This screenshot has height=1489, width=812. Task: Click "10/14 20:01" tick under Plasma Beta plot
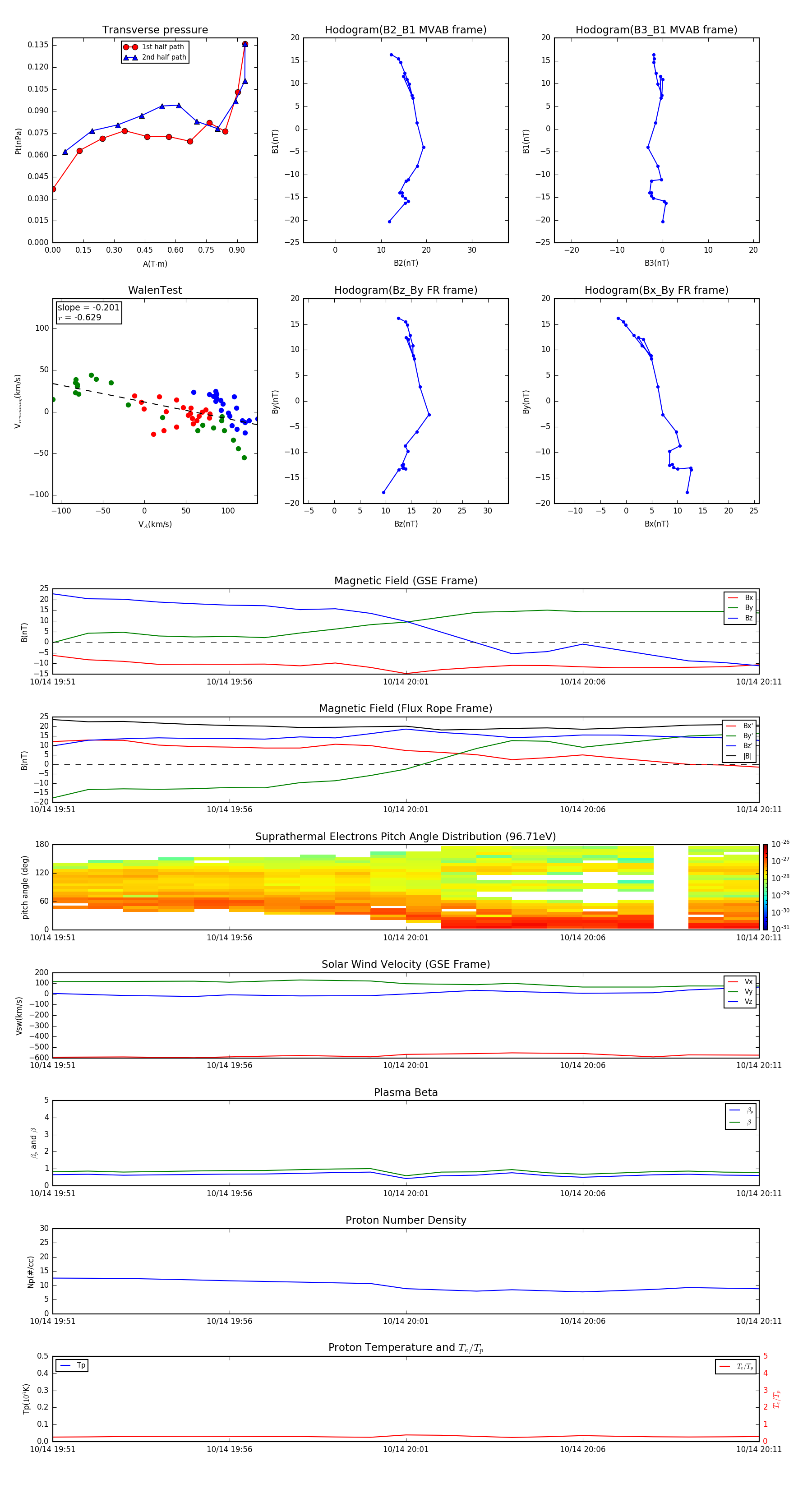tap(406, 1193)
